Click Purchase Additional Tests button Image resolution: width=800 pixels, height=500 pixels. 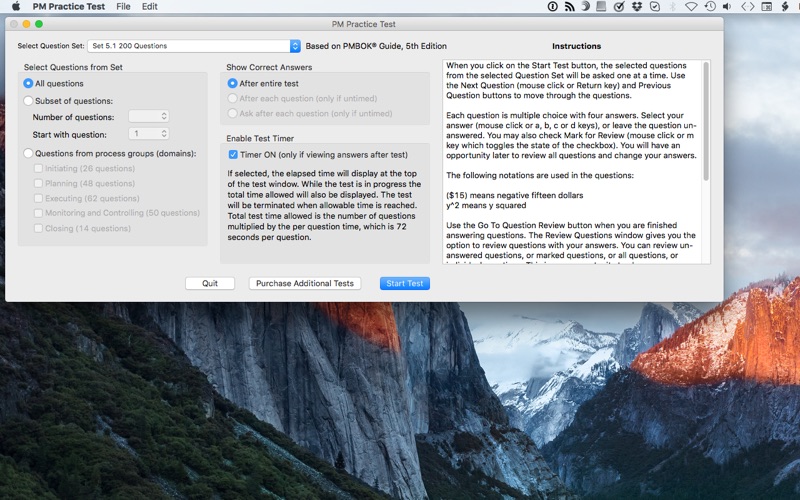click(x=305, y=283)
